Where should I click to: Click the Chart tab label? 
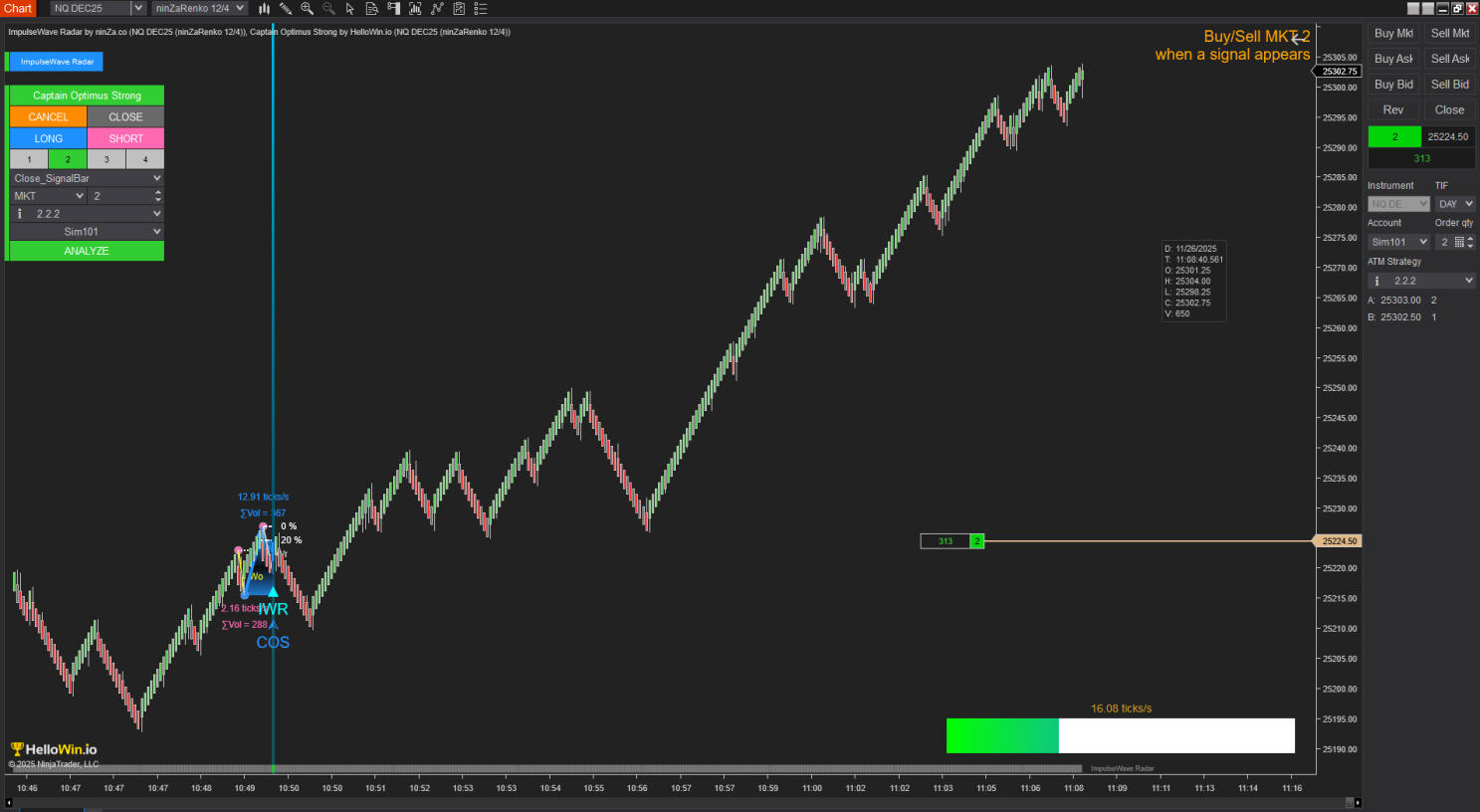pos(18,8)
